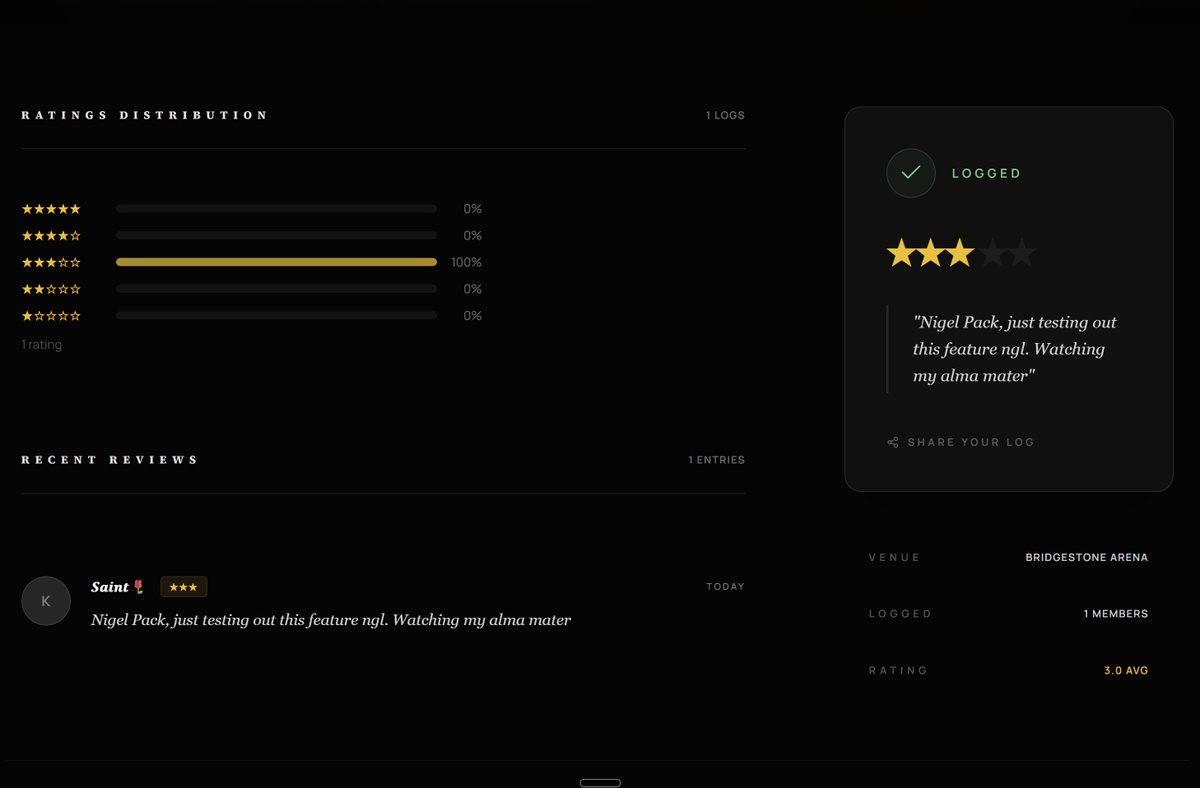The image size is (1200, 788).
Task: Click the green Logged checkmark icon
Action: (911, 173)
